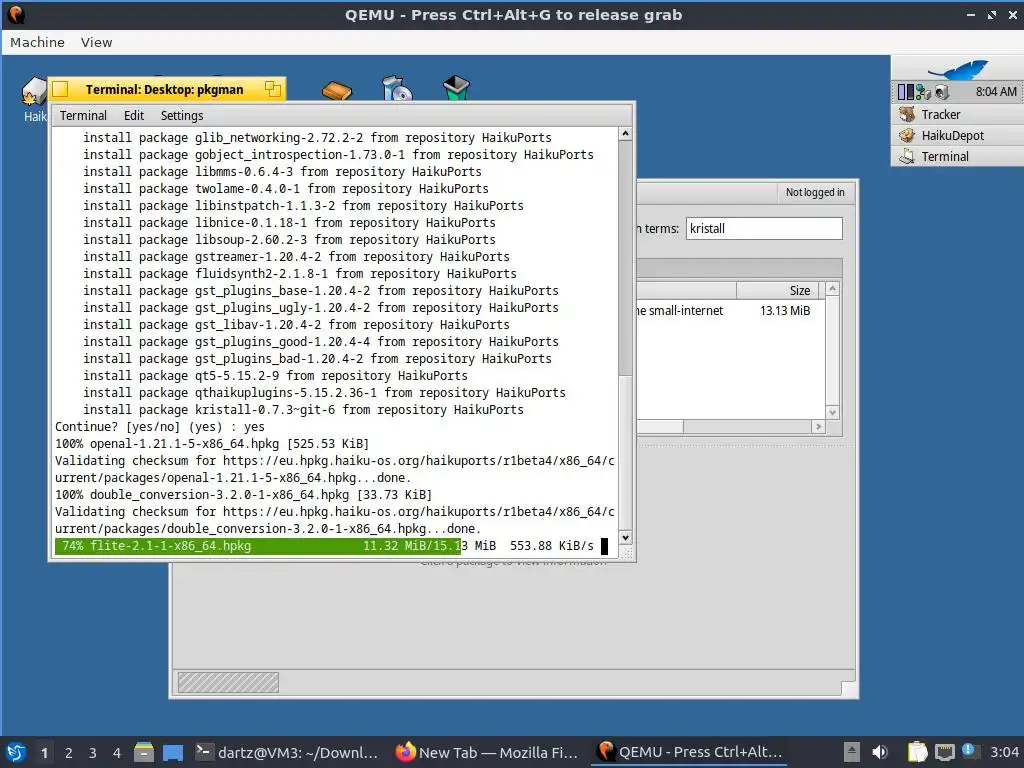Click the Terminal window close box
The width and height of the screenshot is (1024, 768).
(60, 89)
